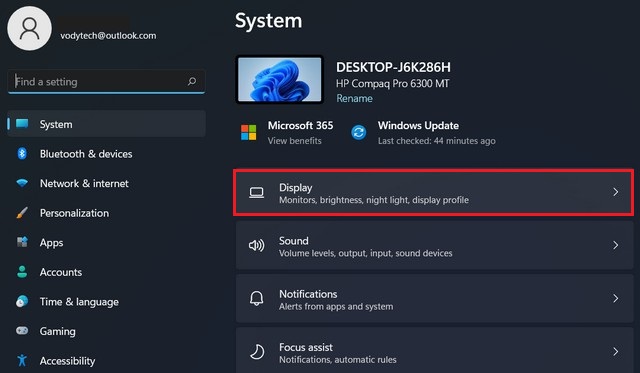This screenshot has height=373, width=640.
Task: Click the DESKTOP-J6K286H device name
Action: pos(393,67)
